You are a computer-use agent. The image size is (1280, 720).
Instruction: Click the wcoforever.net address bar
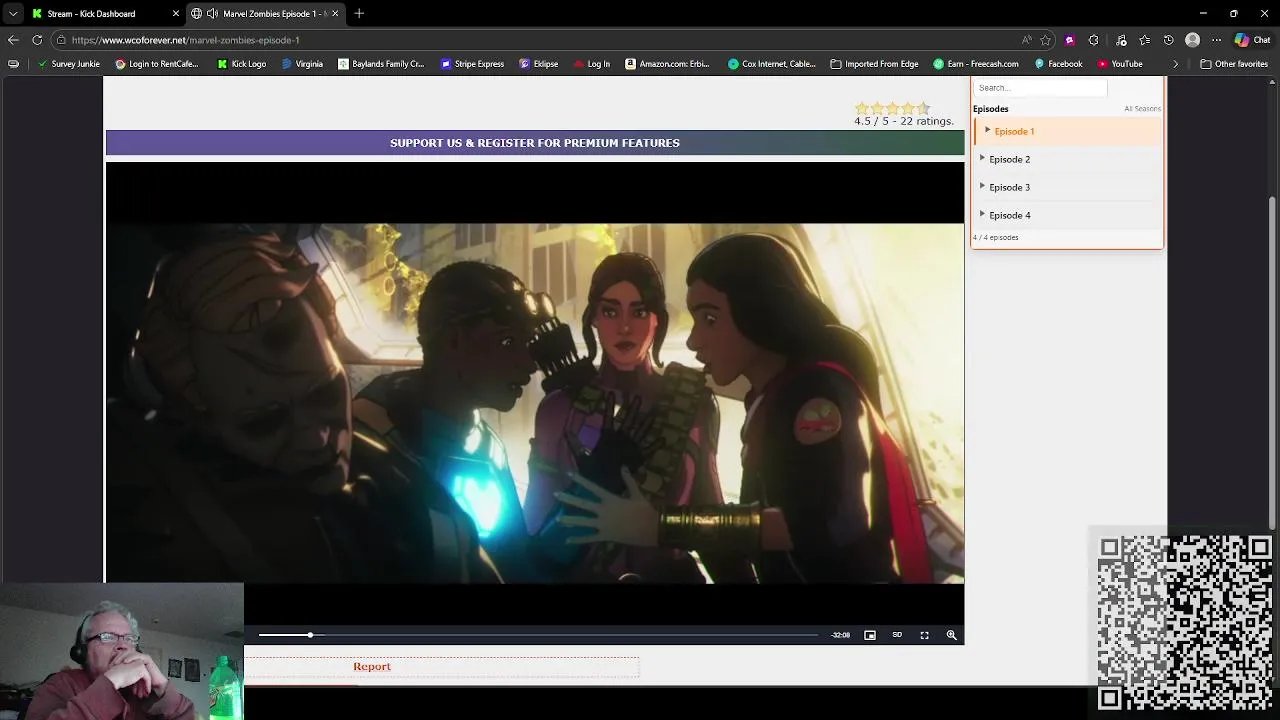click(x=540, y=40)
